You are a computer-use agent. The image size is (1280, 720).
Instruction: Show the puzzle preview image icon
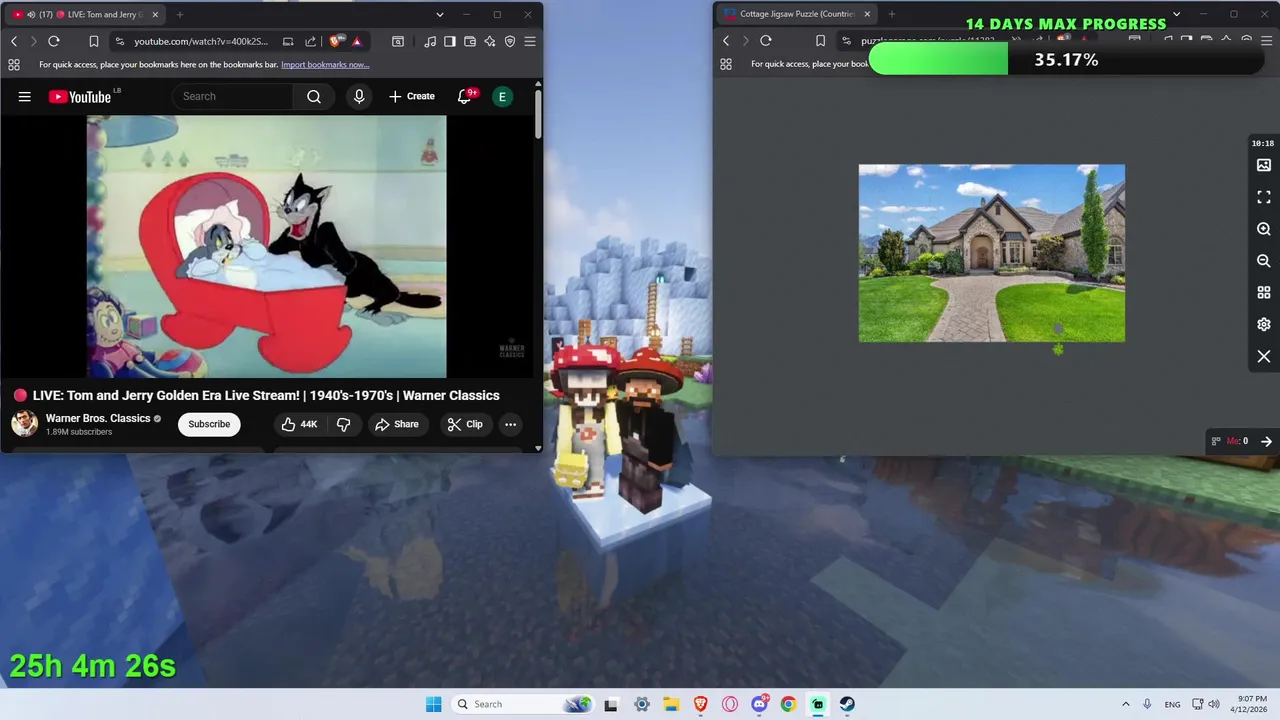coord(1264,165)
